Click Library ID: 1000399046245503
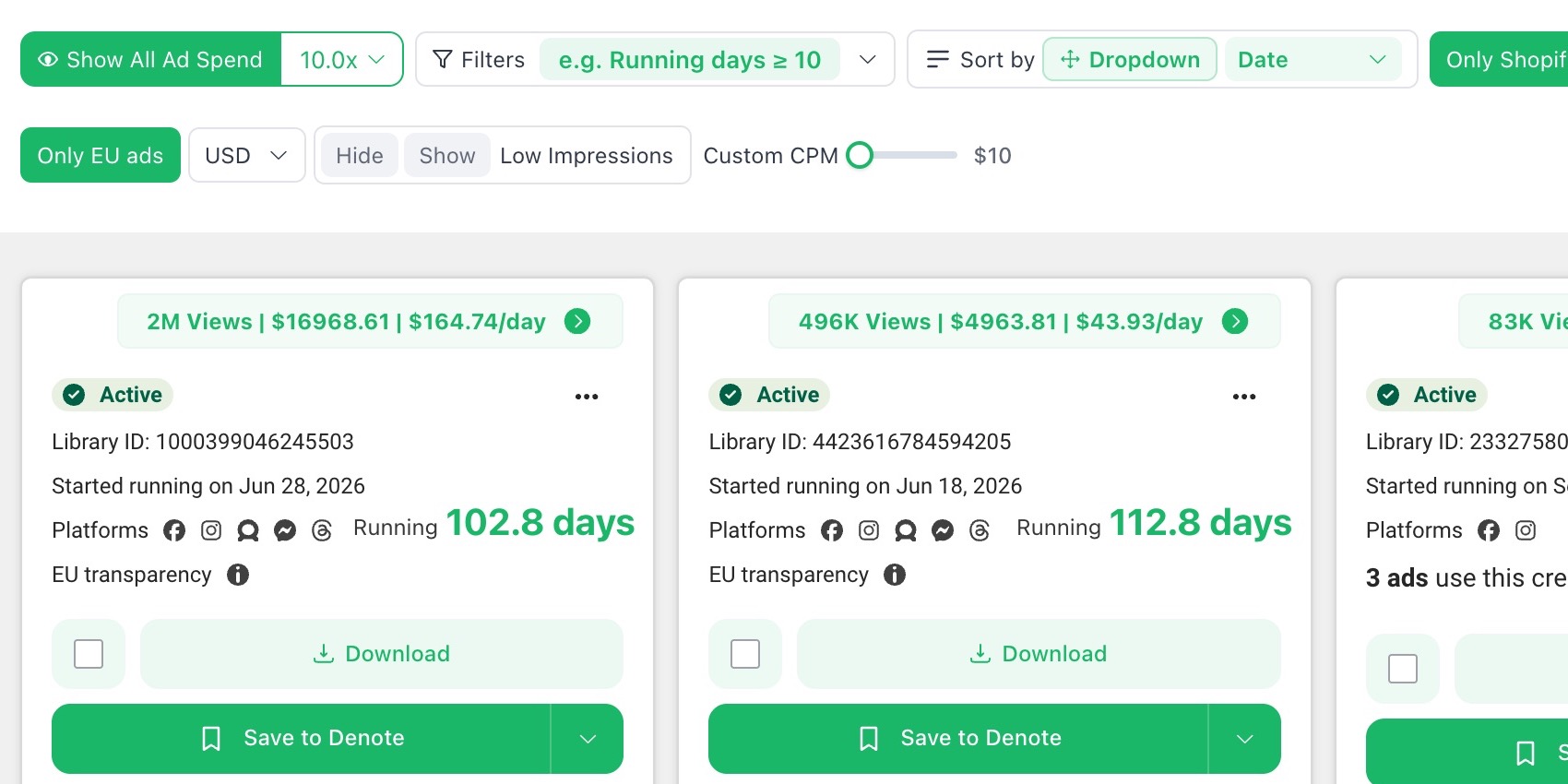 click(x=203, y=442)
